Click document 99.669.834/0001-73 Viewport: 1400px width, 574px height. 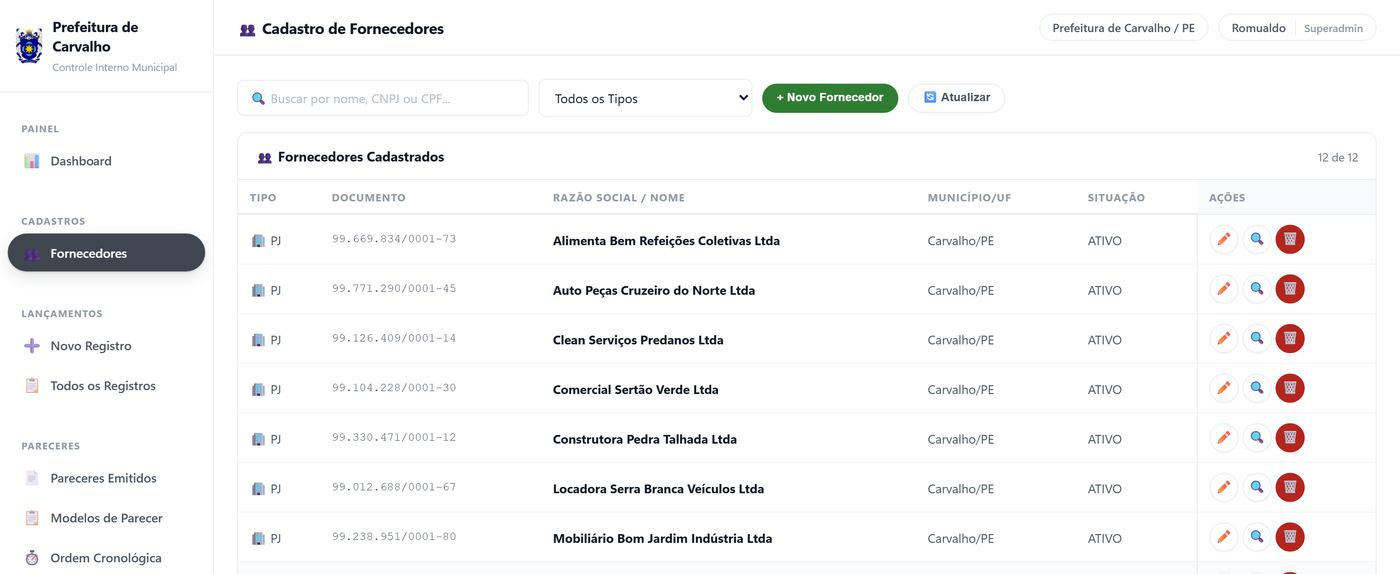(x=394, y=239)
